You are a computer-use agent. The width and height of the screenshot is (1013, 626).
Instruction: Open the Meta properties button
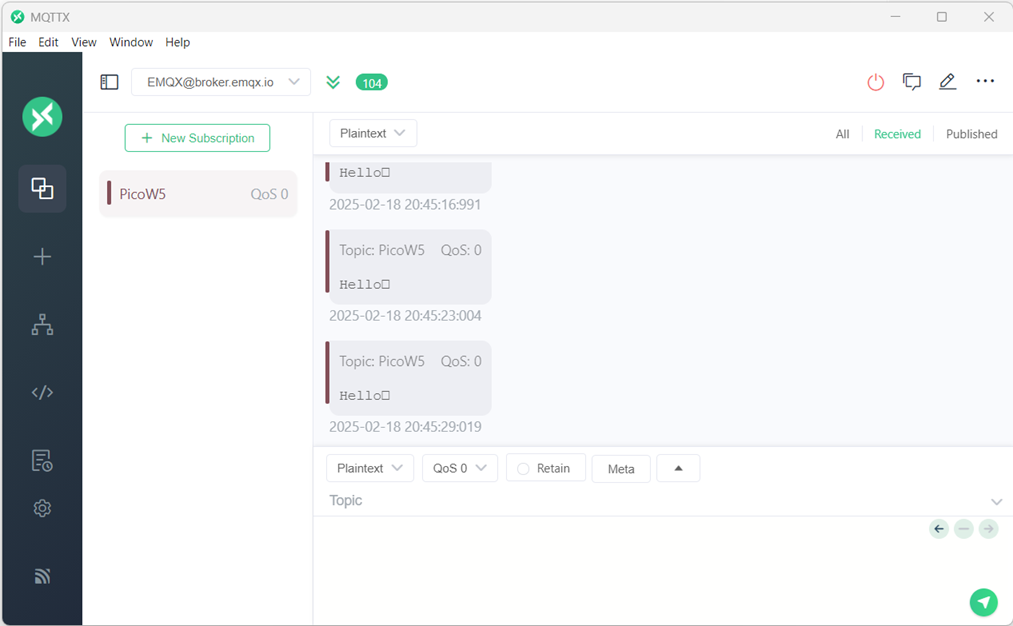pyautogui.click(x=621, y=469)
